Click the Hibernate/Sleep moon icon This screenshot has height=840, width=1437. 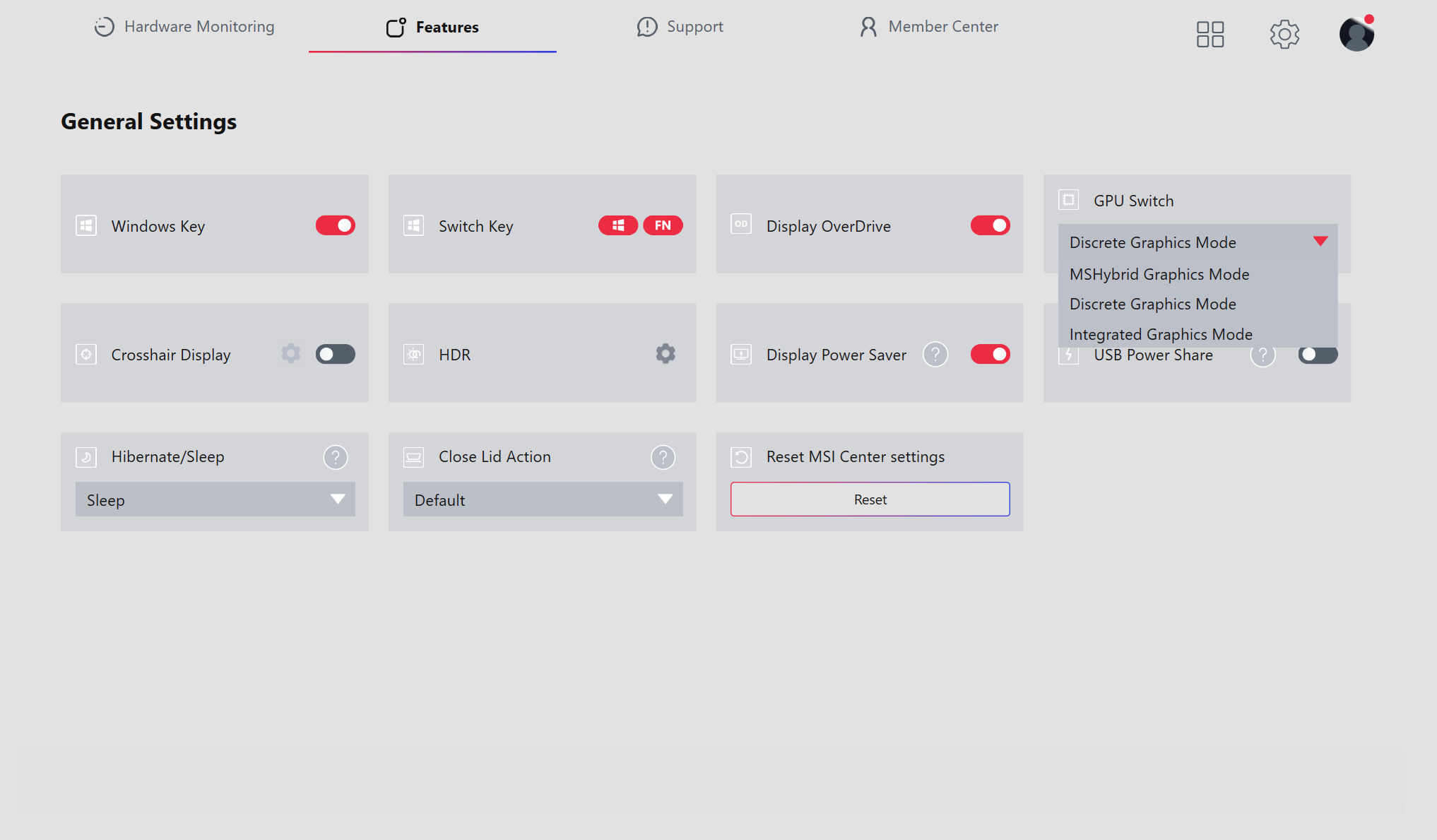pyautogui.click(x=86, y=457)
